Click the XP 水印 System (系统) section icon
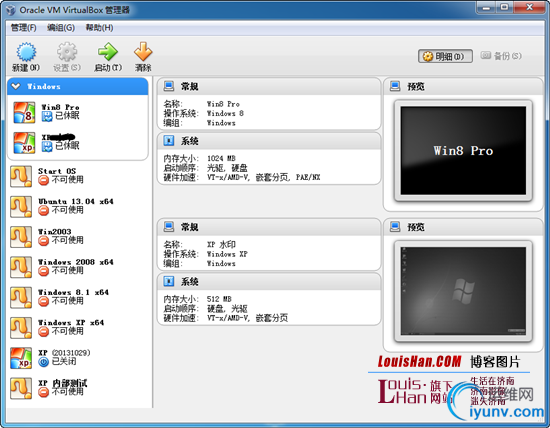 pyautogui.click(x=169, y=281)
